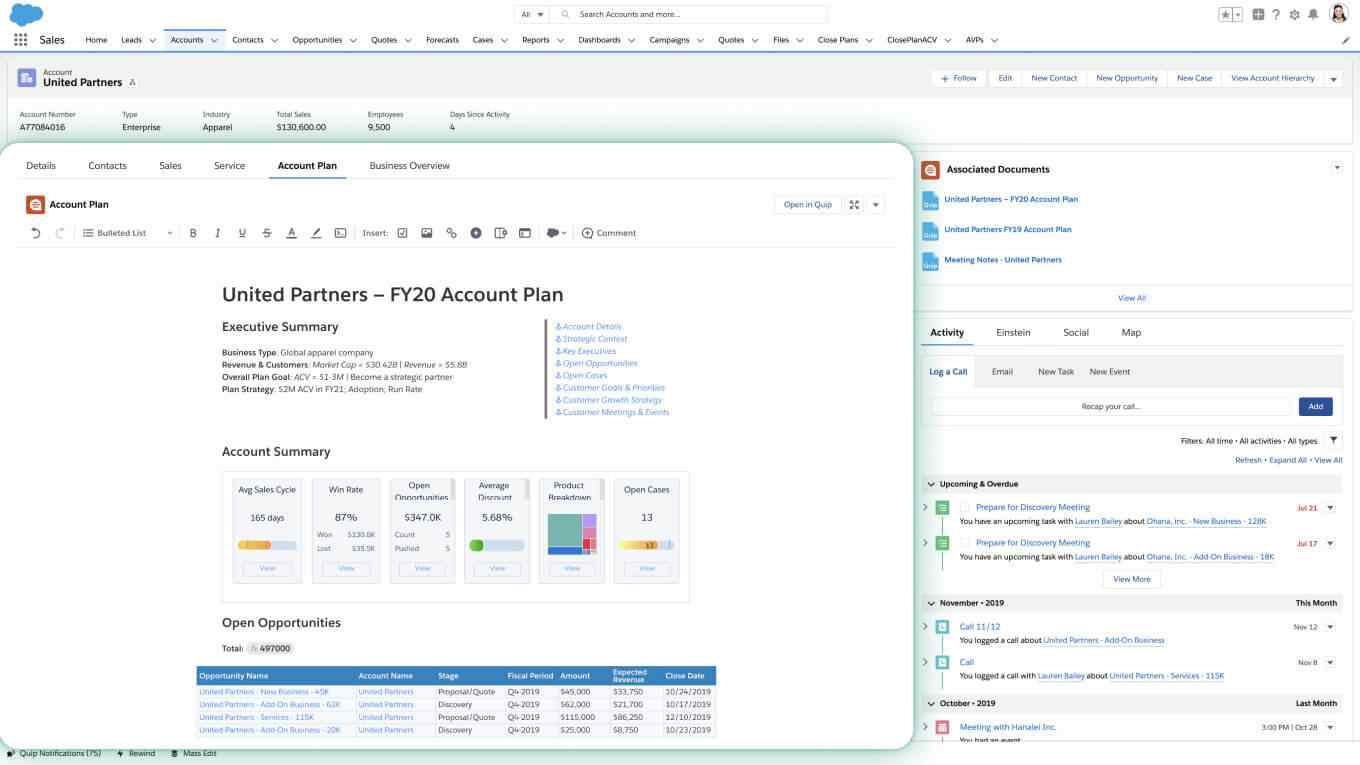
Task: Apply italic formatting in Quip toolbar
Action: (218, 233)
